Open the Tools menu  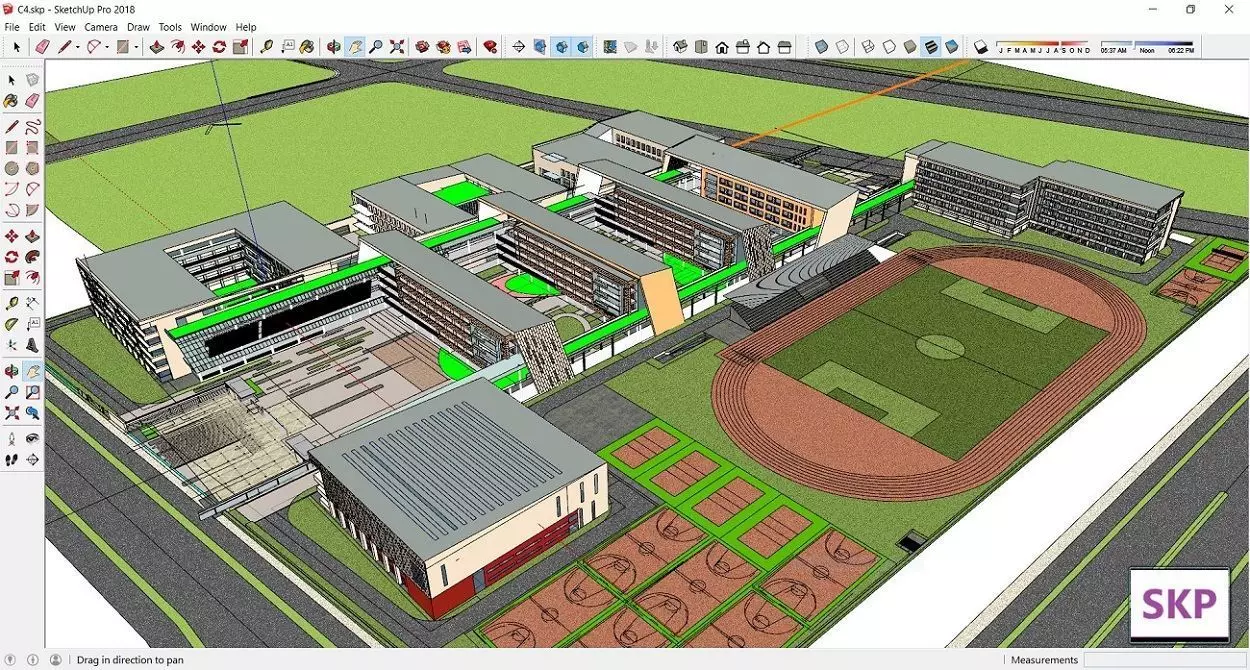(171, 27)
